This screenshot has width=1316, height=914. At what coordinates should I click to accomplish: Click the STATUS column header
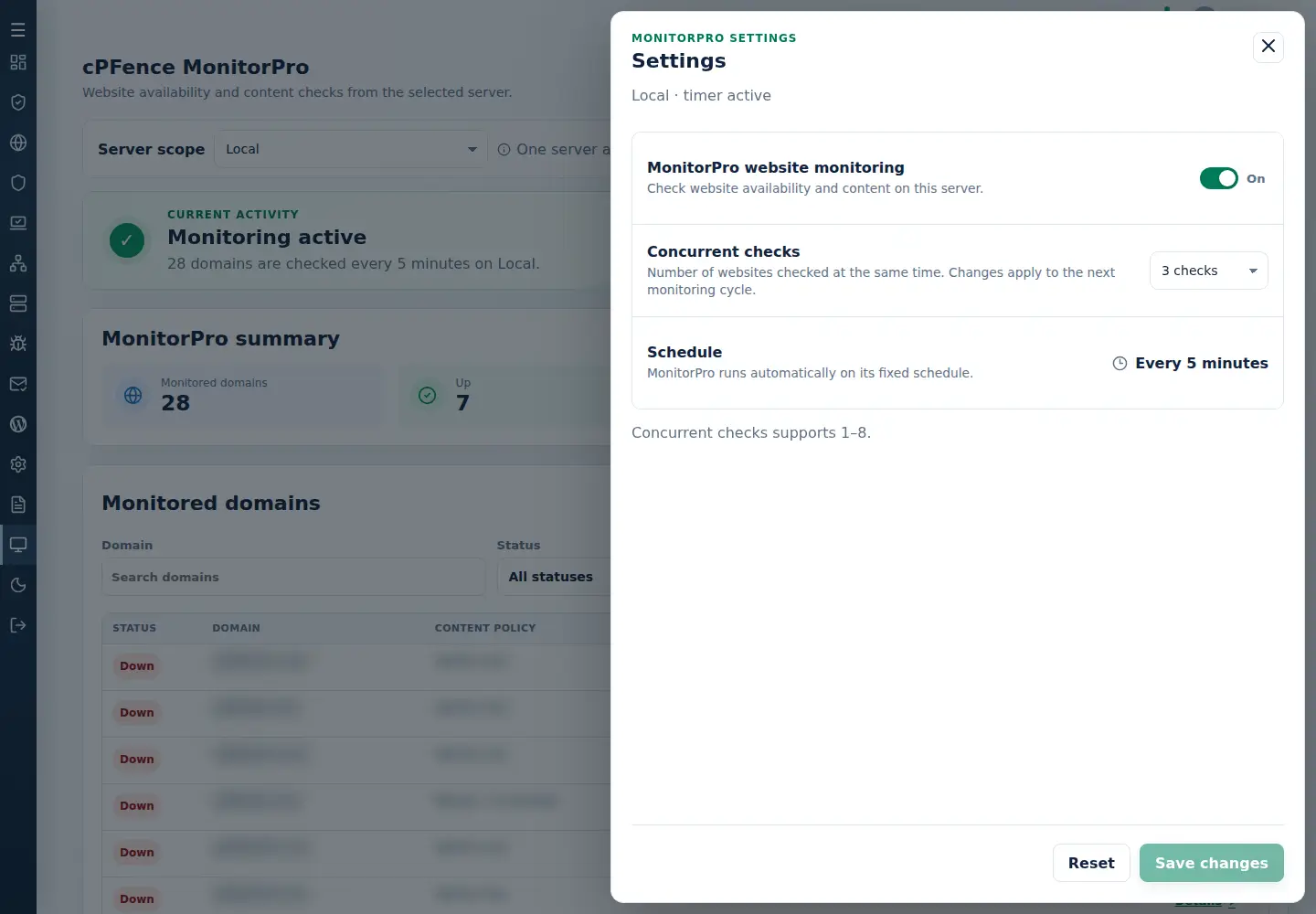[134, 628]
